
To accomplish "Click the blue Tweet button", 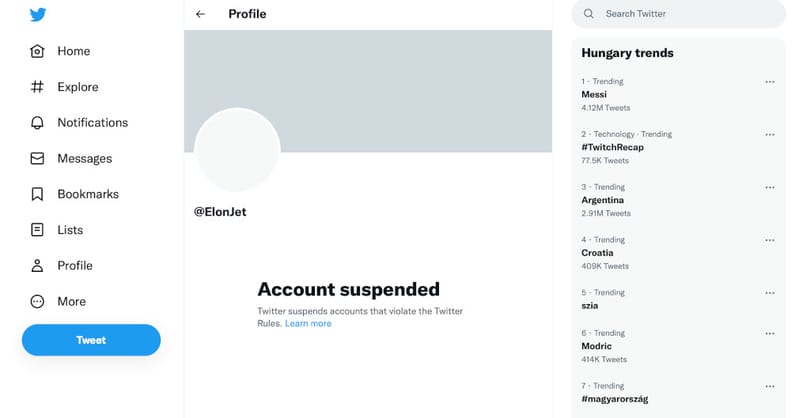I will (x=91, y=340).
